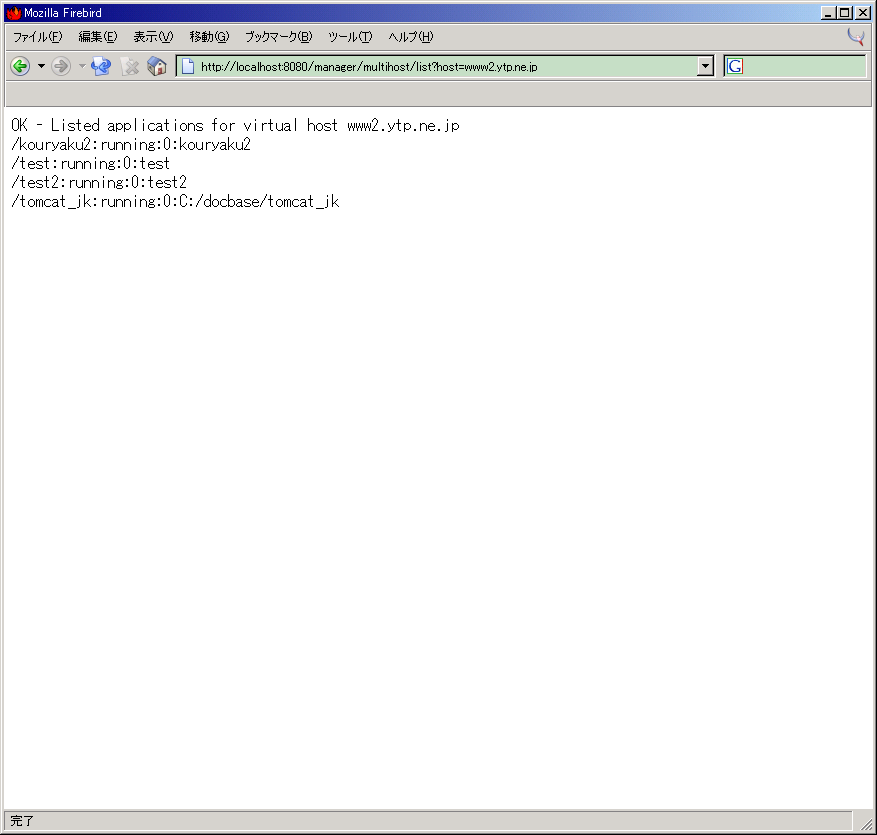Click the /kouryaku2:running:0:kouryaku2 line
Image resolution: width=877 pixels, height=835 pixels.
pos(131,144)
